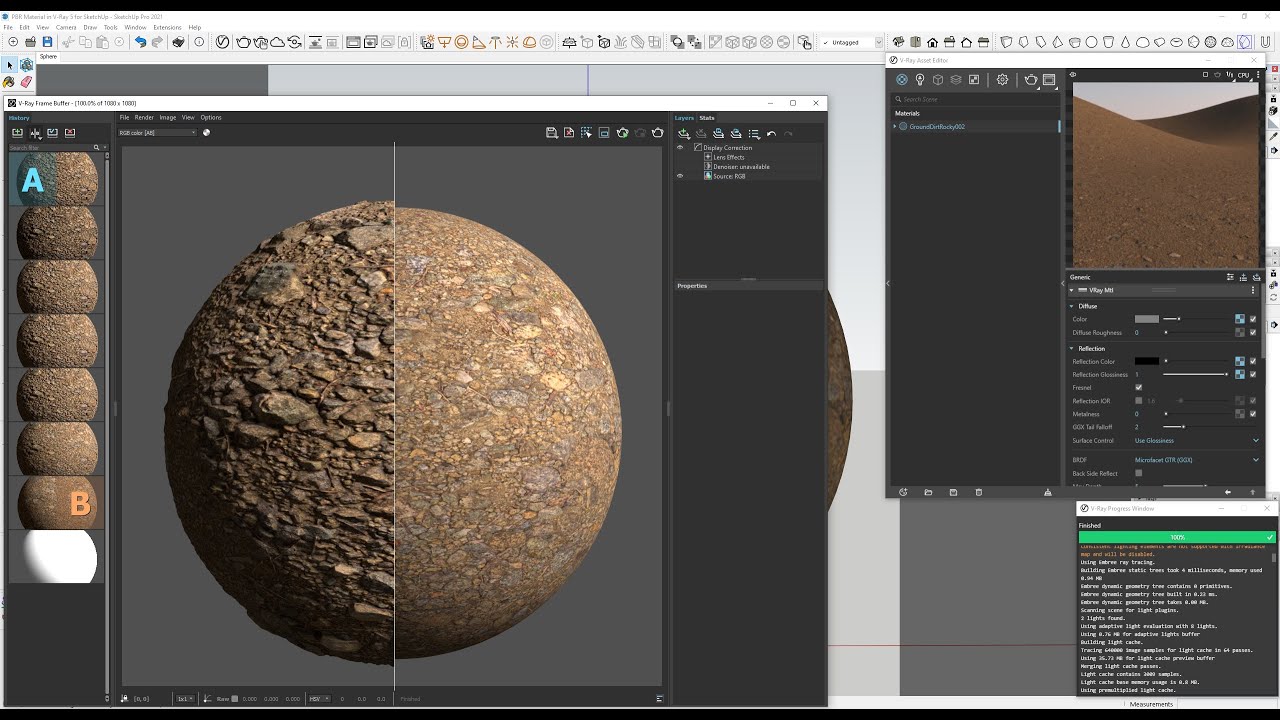Click the undo arrow in Layers panel
Screen dimensions: 1280x720
pos(771,133)
